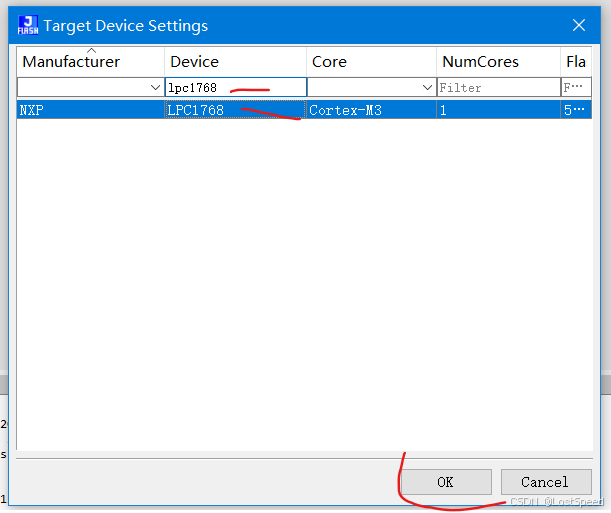Screen dimensions: 611x513
Task: Select the NumCores value 1 cell
Action: point(498,110)
